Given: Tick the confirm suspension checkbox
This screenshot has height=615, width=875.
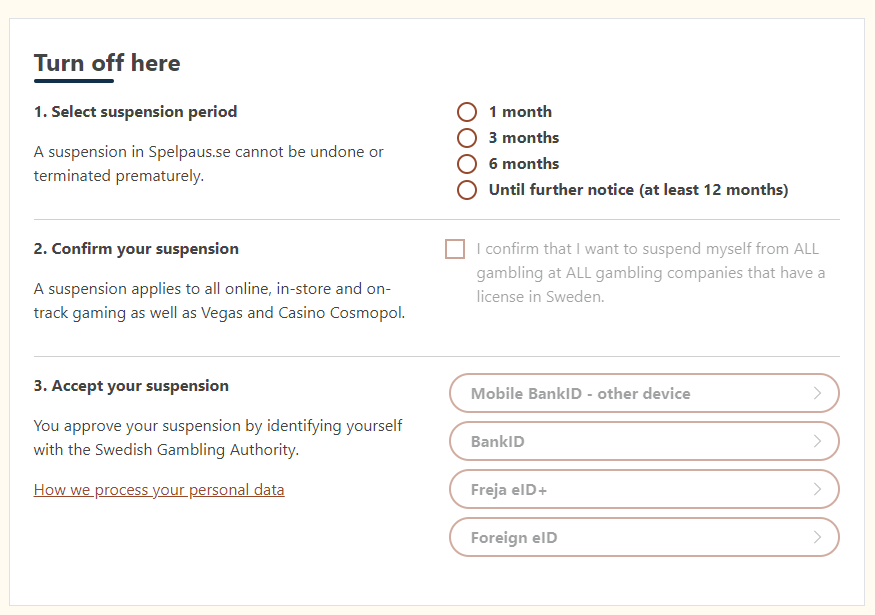Looking at the screenshot, I should point(455,249).
